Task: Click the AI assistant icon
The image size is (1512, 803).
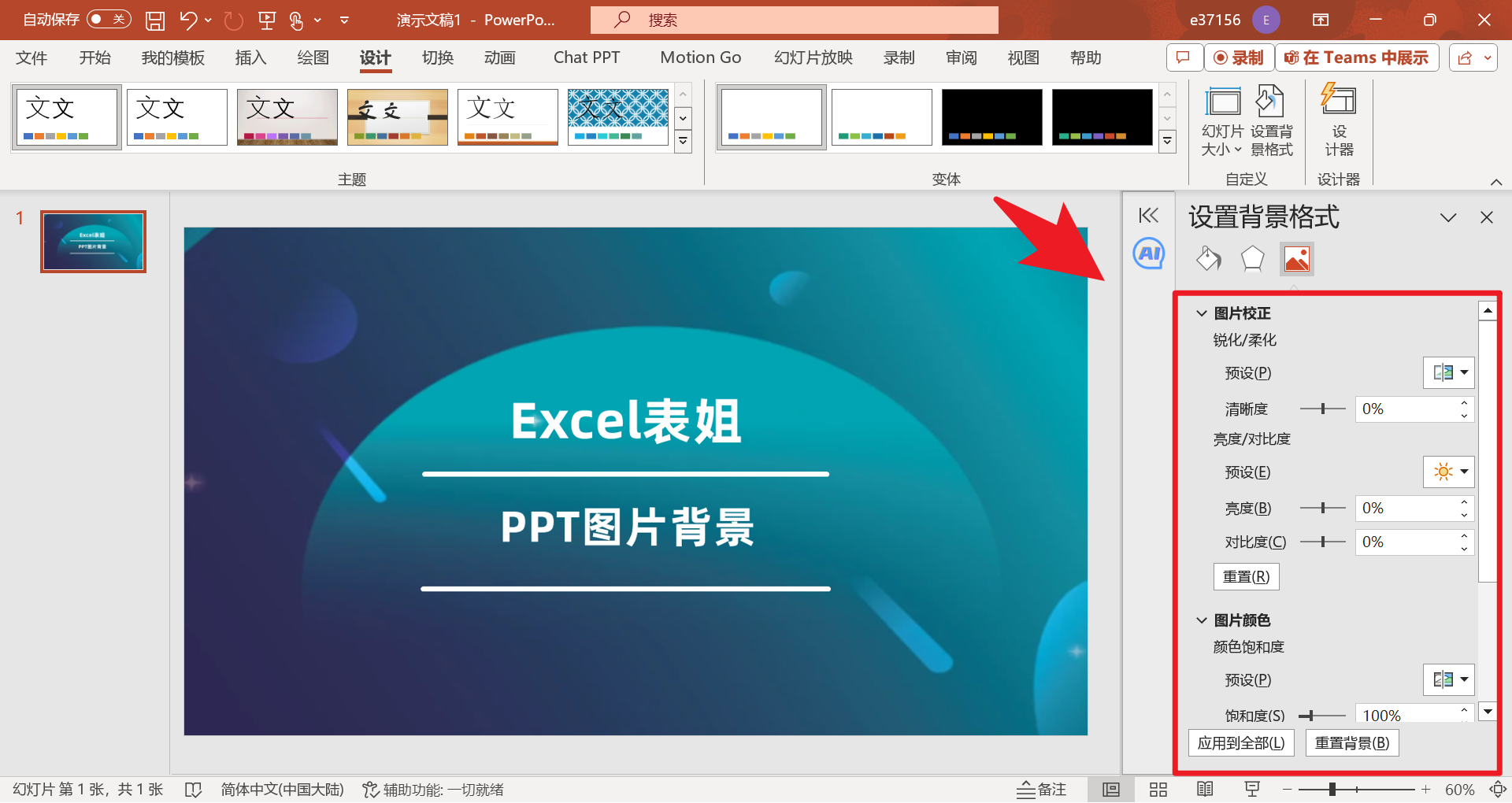Action: (x=1149, y=253)
